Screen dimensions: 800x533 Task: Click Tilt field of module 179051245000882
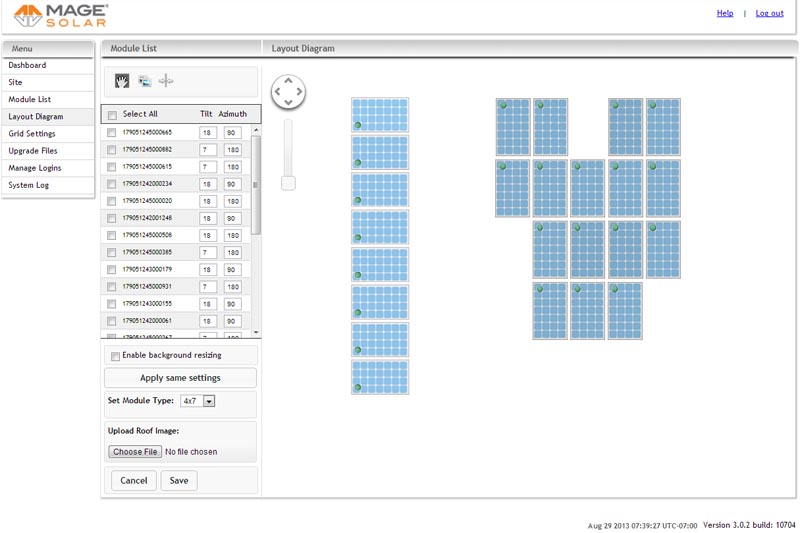pos(208,150)
